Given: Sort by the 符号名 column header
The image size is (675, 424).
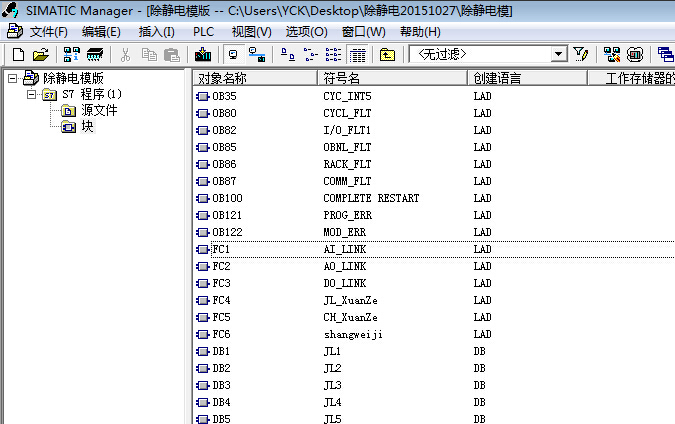Looking at the screenshot, I should [392, 78].
